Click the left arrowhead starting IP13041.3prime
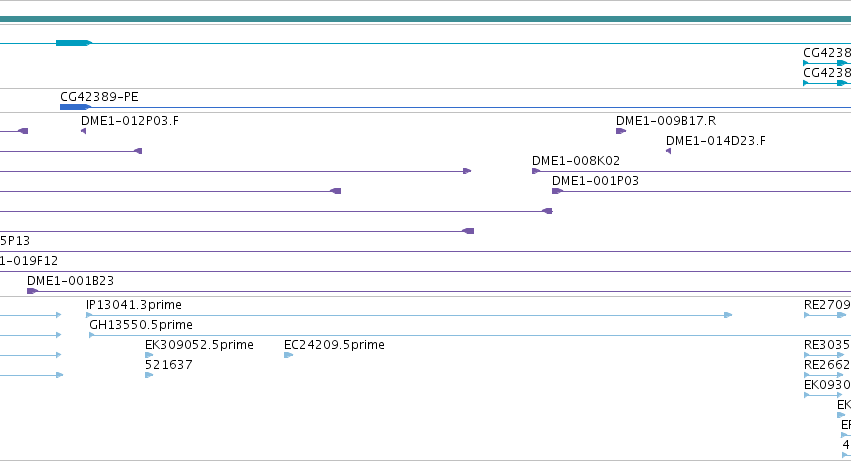The height and width of the screenshot is (461, 851). tap(89, 315)
